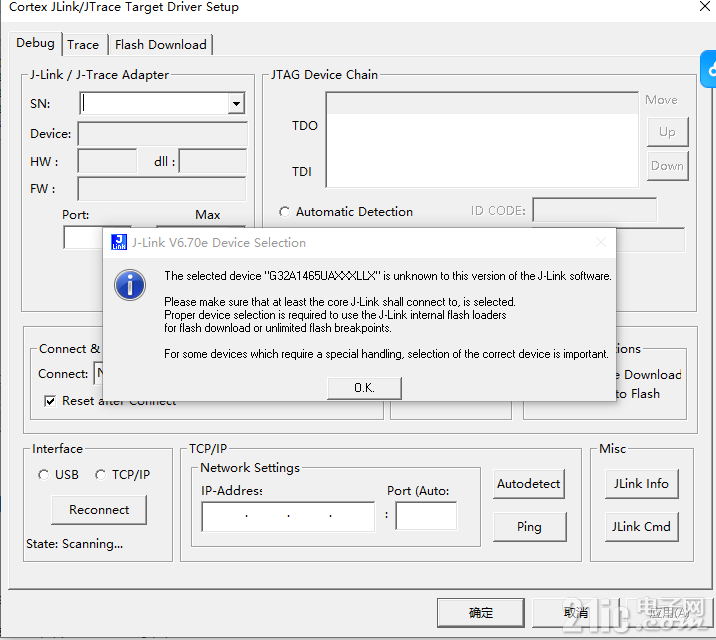This screenshot has height=640, width=716.
Task: Open JLink Info
Action: [642, 484]
